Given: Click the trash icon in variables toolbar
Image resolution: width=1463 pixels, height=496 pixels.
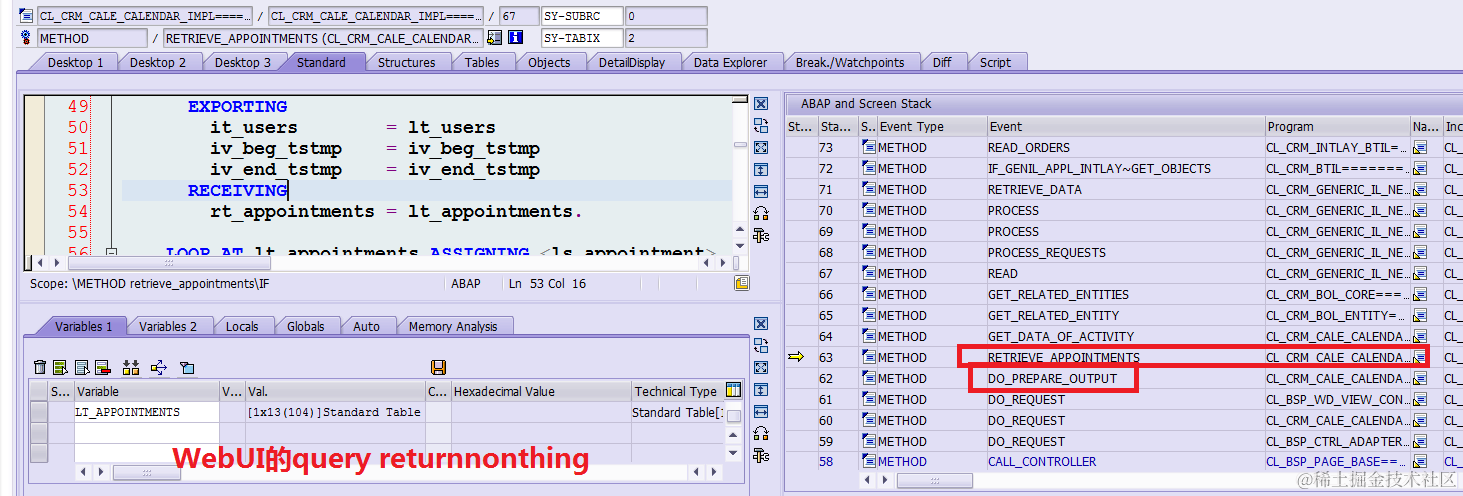Looking at the screenshot, I should point(40,367).
